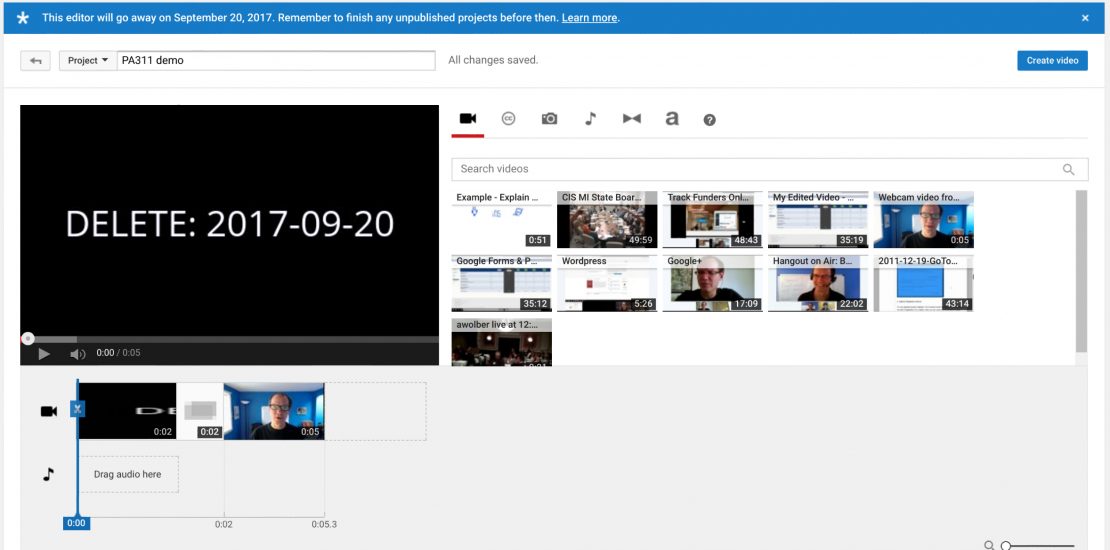Play the preview video
This screenshot has width=1110, height=550.
44,354
